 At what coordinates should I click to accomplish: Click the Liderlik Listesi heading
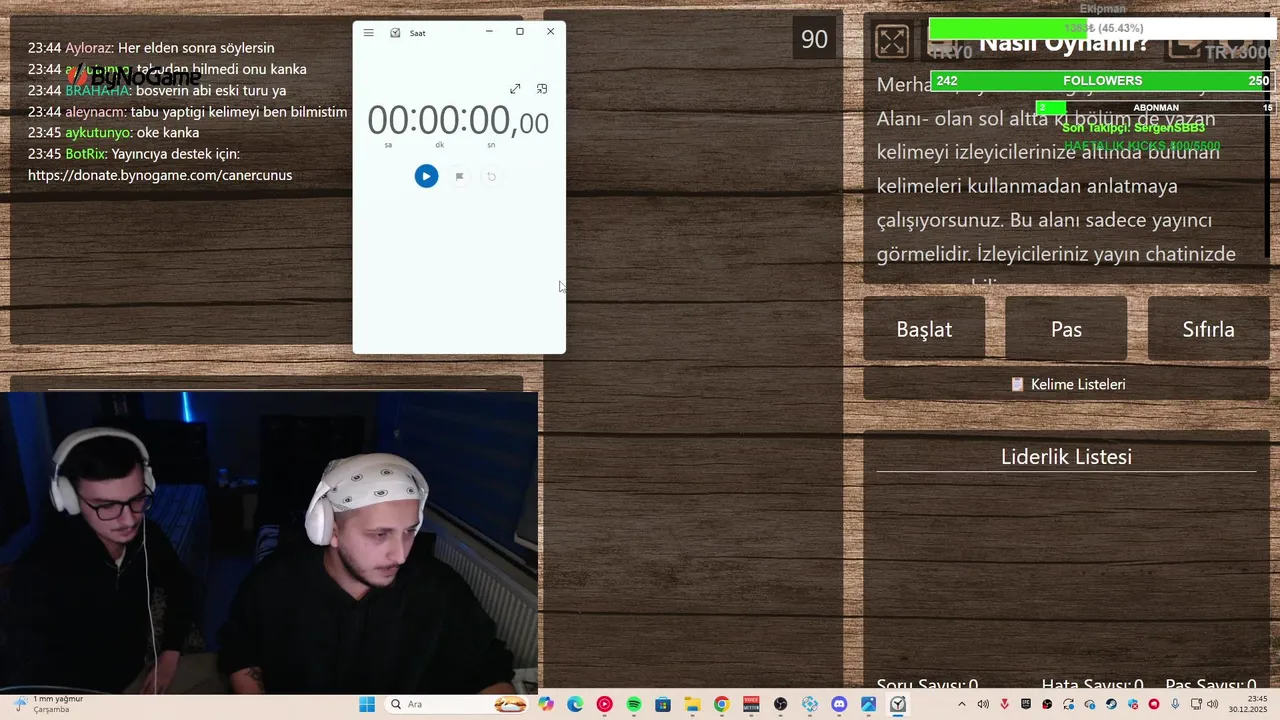coord(1066,457)
